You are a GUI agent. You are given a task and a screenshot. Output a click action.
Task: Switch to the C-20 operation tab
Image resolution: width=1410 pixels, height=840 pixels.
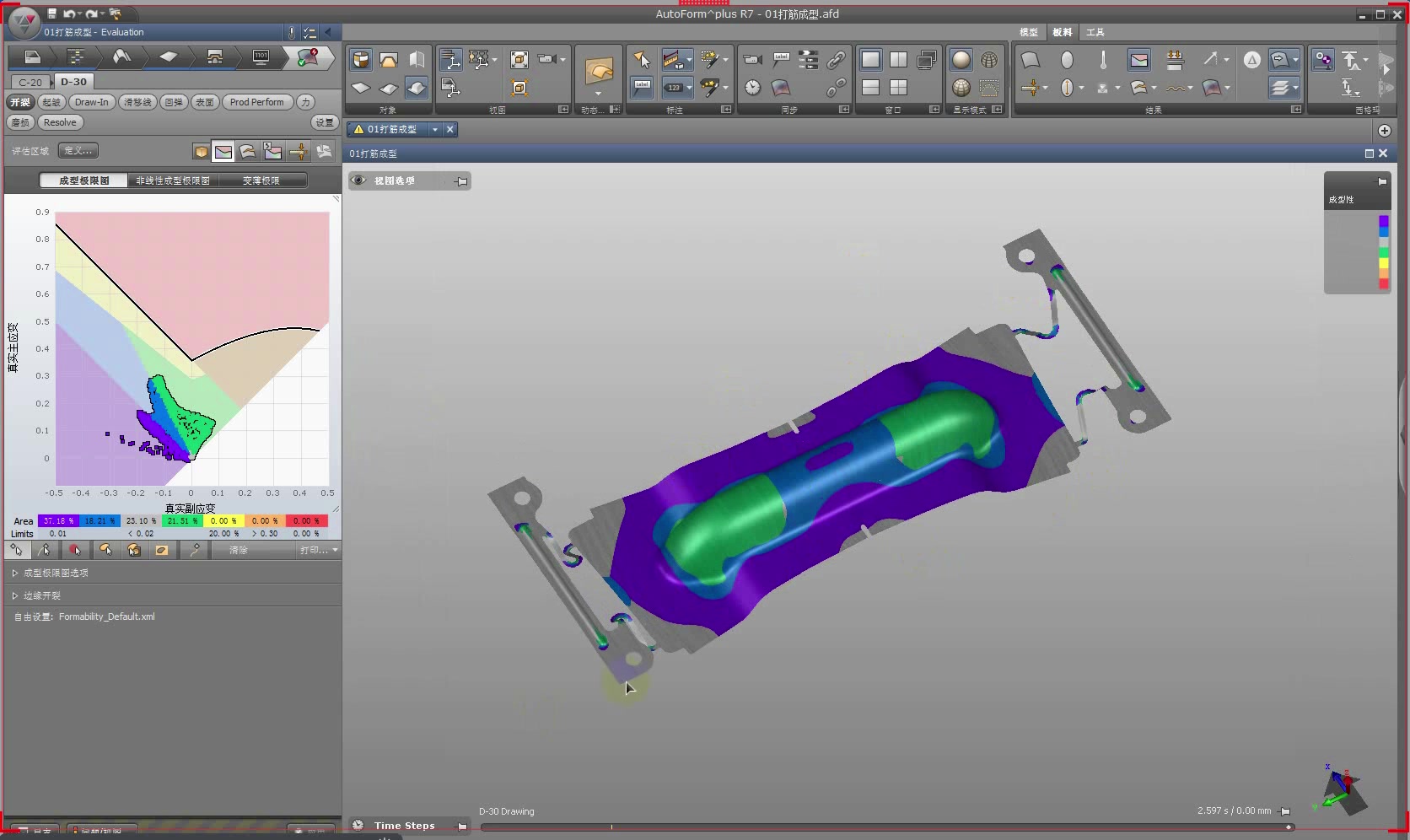pyautogui.click(x=30, y=82)
